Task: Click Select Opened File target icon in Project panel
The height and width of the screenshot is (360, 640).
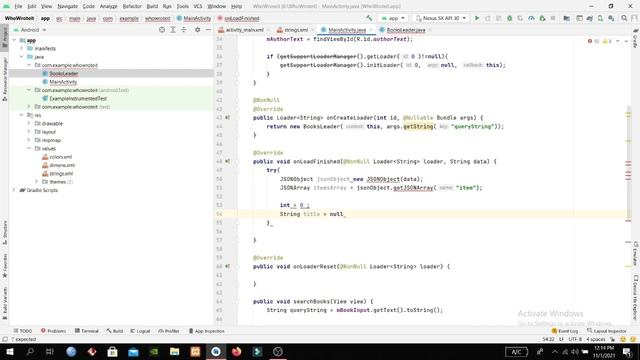Action: (162, 30)
